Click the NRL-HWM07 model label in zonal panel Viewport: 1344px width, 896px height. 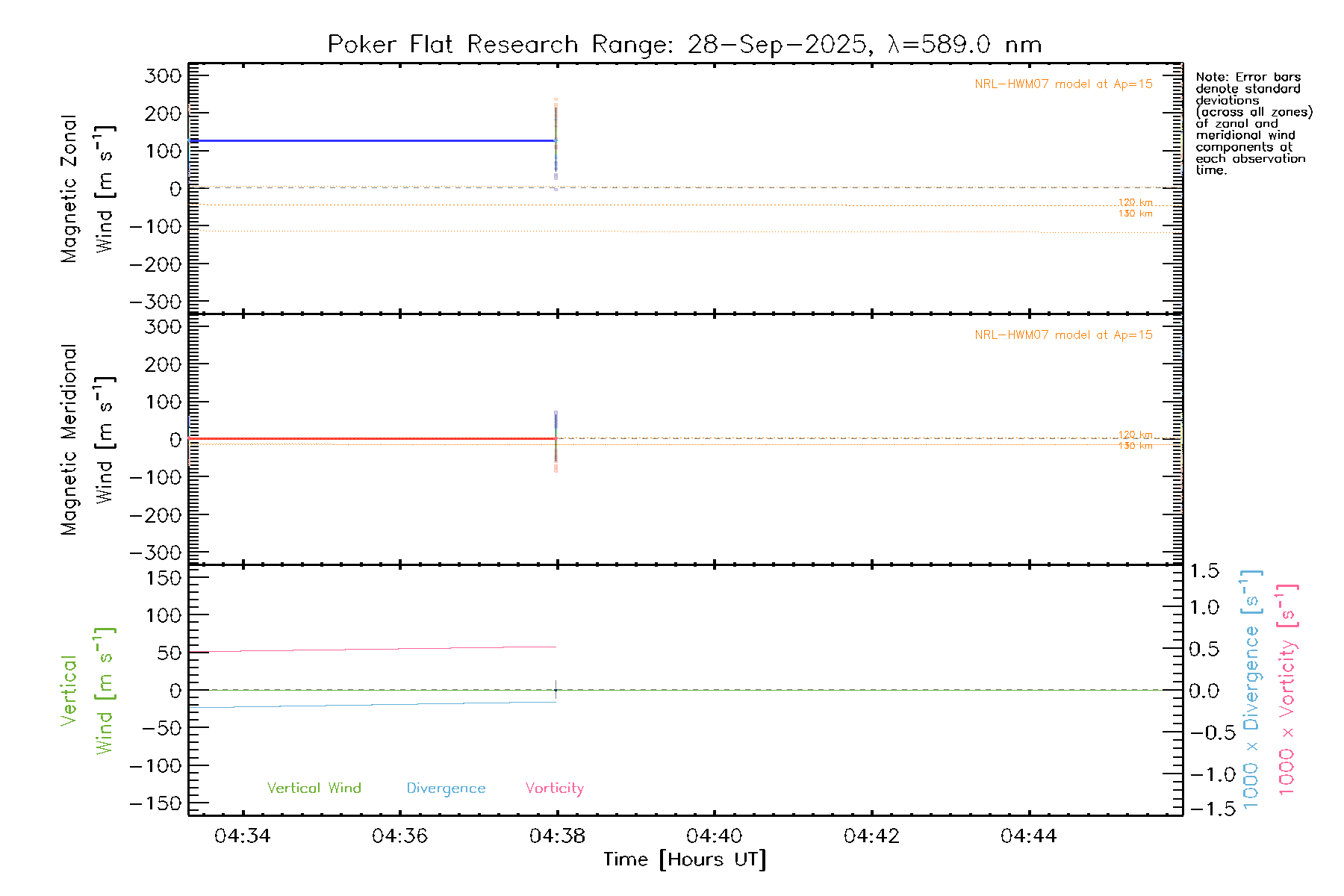point(1063,84)
